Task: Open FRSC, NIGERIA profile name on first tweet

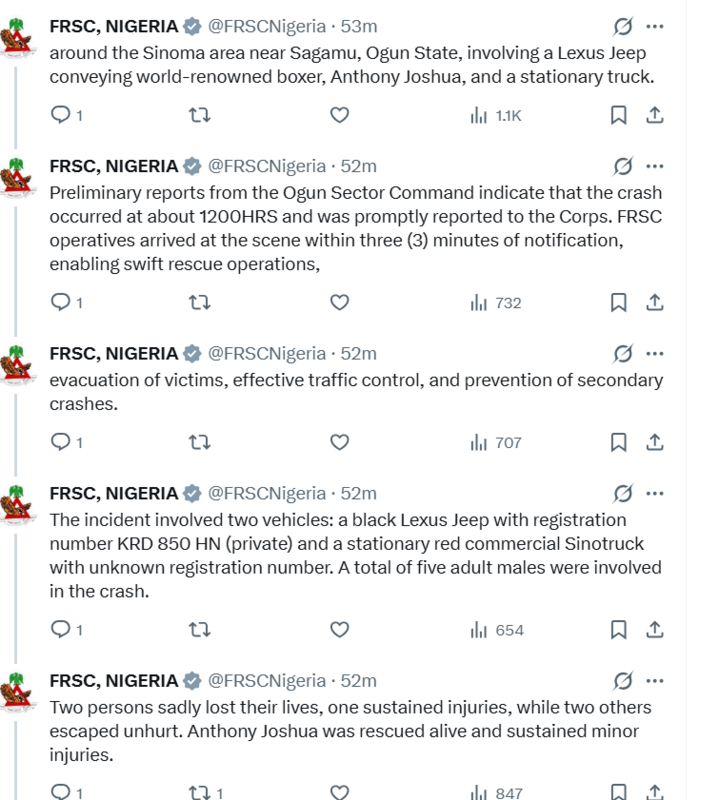Action: (114, 26)
